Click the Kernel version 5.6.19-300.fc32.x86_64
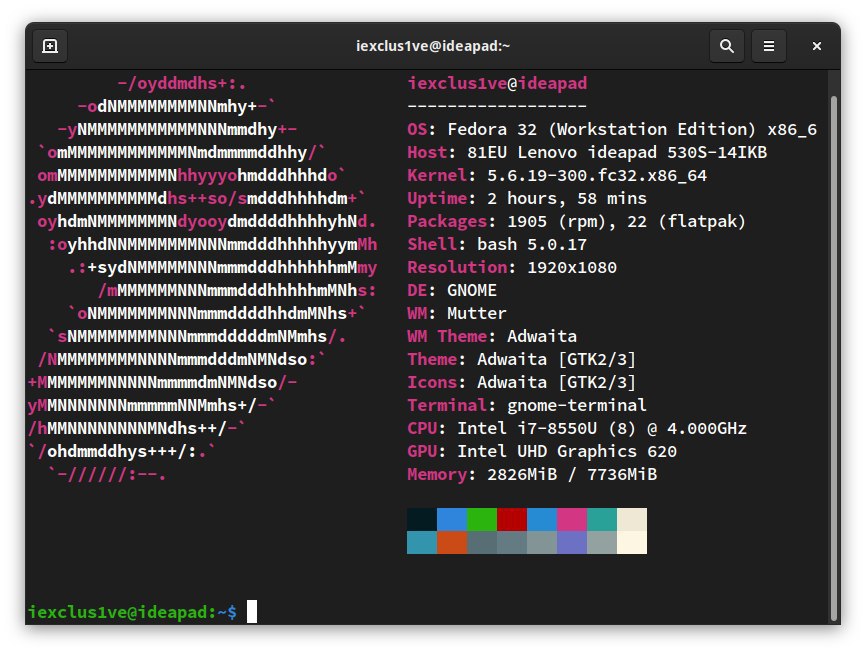The height and width of the screenshot is (653, 866). (597, 176)
